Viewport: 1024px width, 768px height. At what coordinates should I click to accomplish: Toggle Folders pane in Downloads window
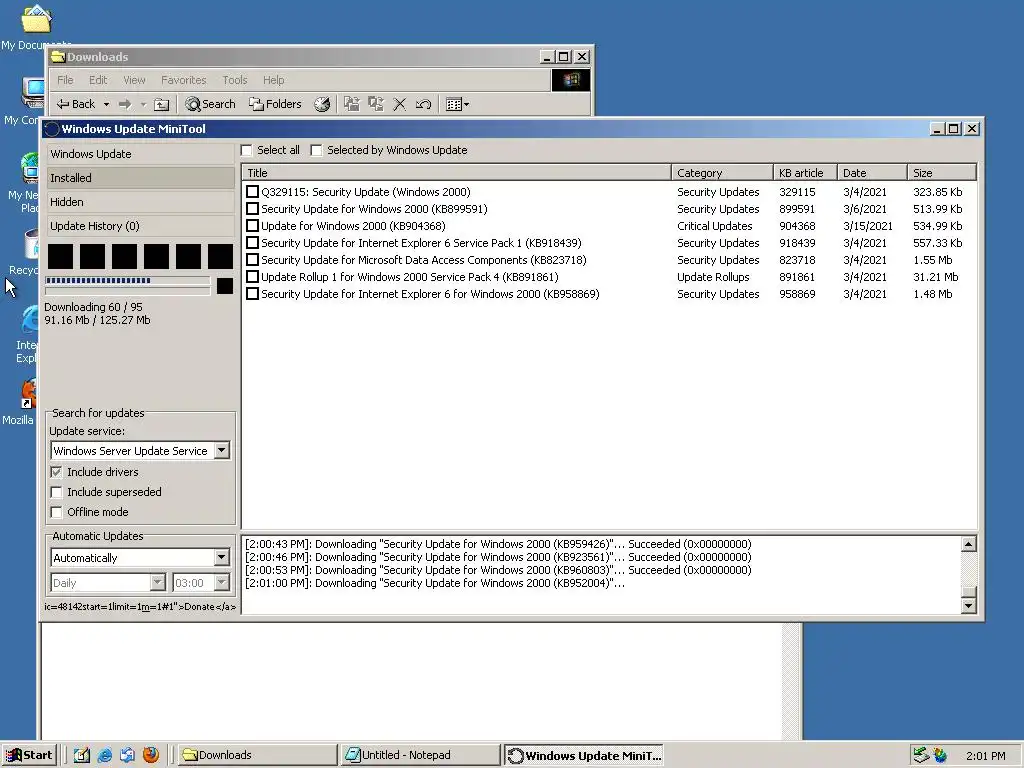coord(276,104)
